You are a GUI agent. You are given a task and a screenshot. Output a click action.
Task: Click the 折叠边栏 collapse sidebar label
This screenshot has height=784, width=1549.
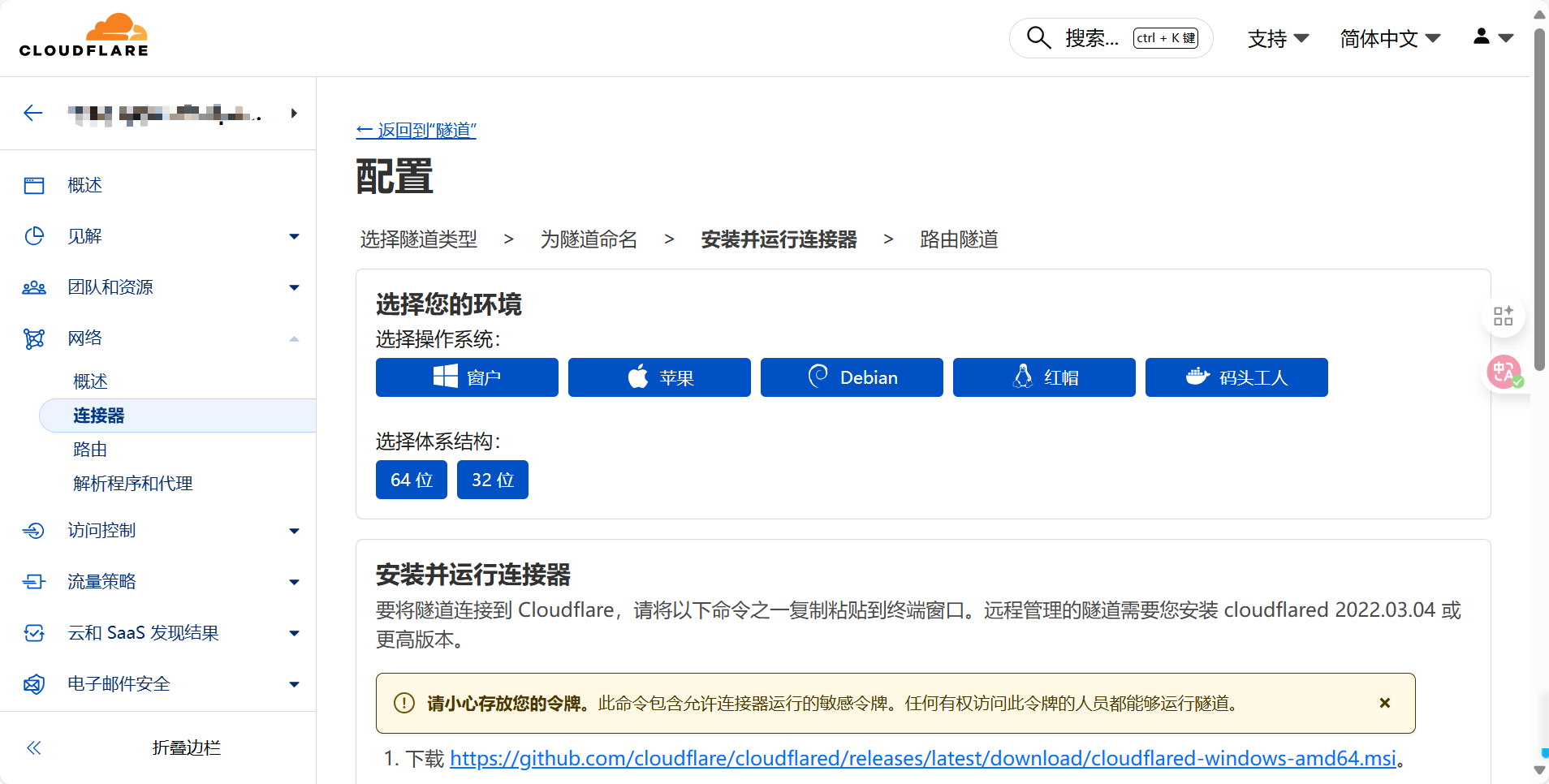tap(187, 748)
